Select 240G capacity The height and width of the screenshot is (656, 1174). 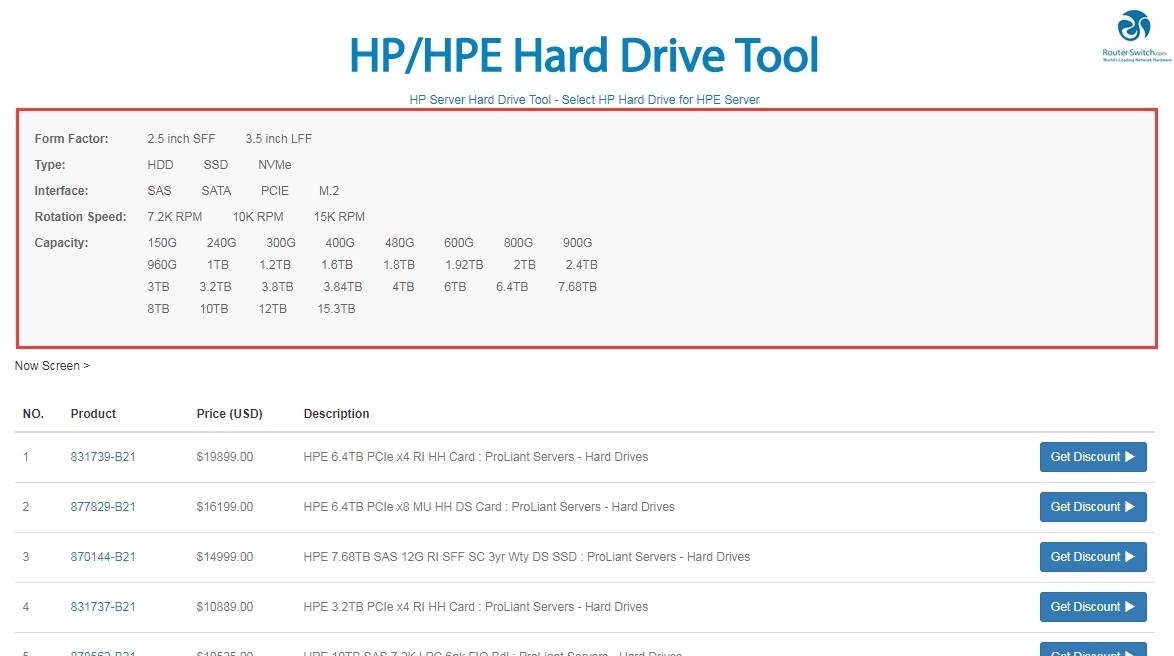222,243
